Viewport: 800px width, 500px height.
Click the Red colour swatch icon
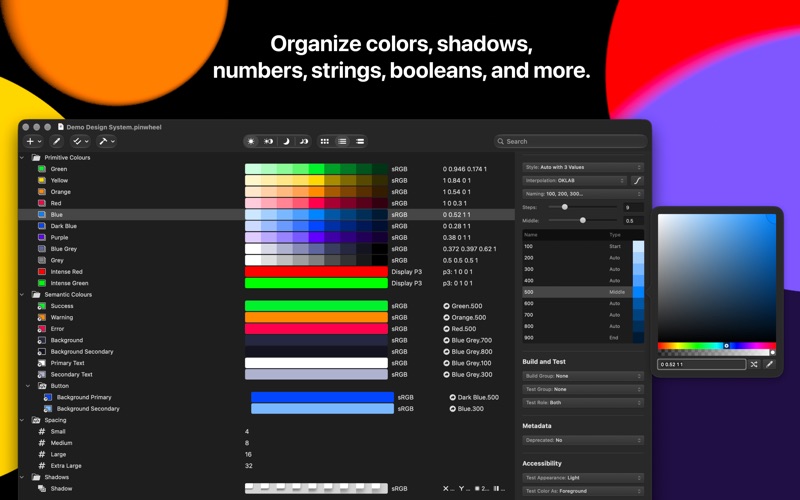pos(42,203)
